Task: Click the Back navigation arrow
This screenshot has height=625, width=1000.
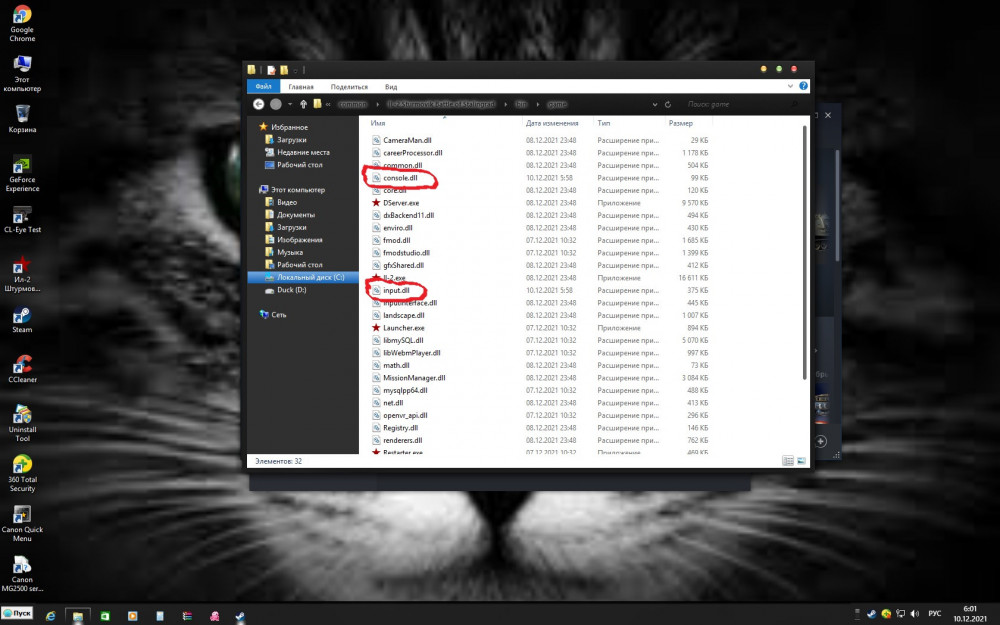Action: [258, 104]
